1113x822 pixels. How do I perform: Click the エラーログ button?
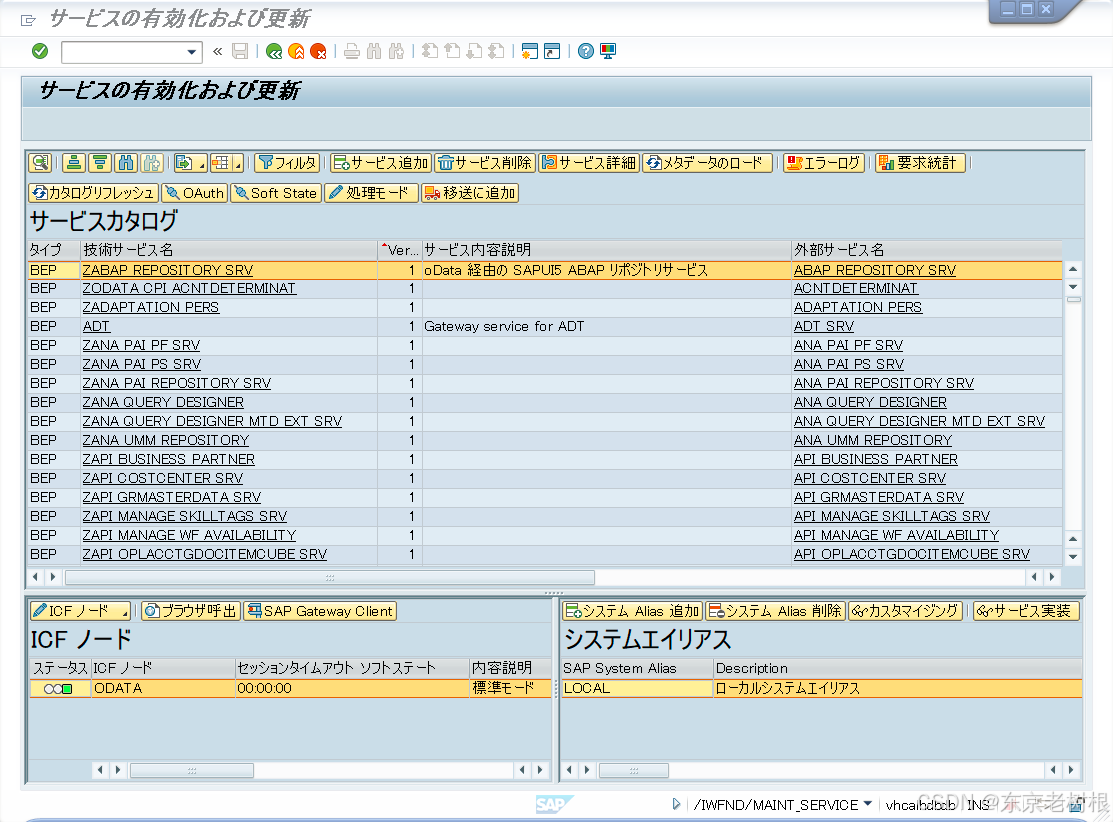(x=824, y=163)
